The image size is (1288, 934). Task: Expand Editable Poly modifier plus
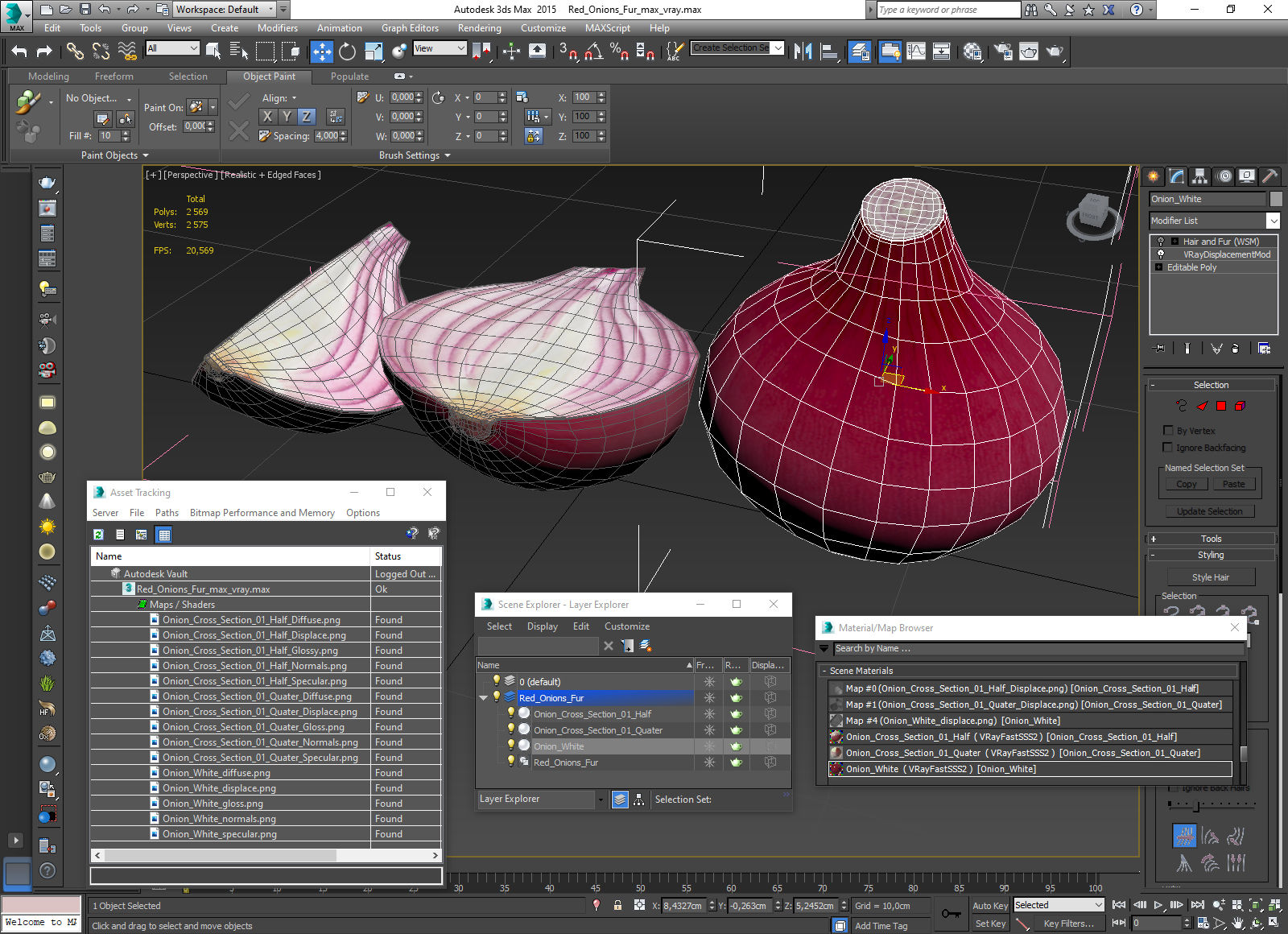point(1159,267)
